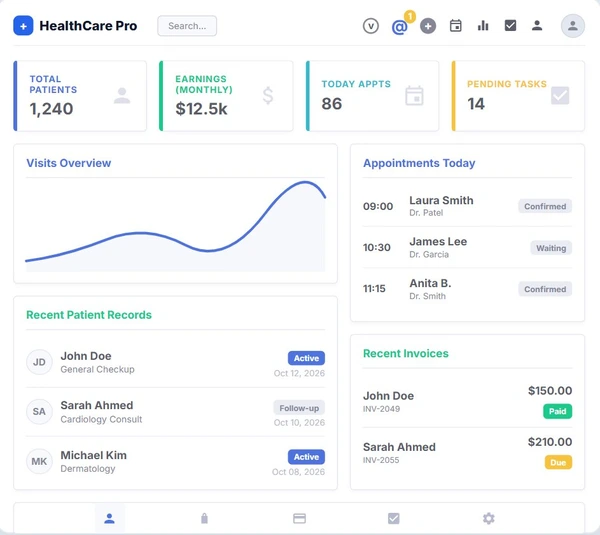Switch to bottom bag tab

point(204,519)
